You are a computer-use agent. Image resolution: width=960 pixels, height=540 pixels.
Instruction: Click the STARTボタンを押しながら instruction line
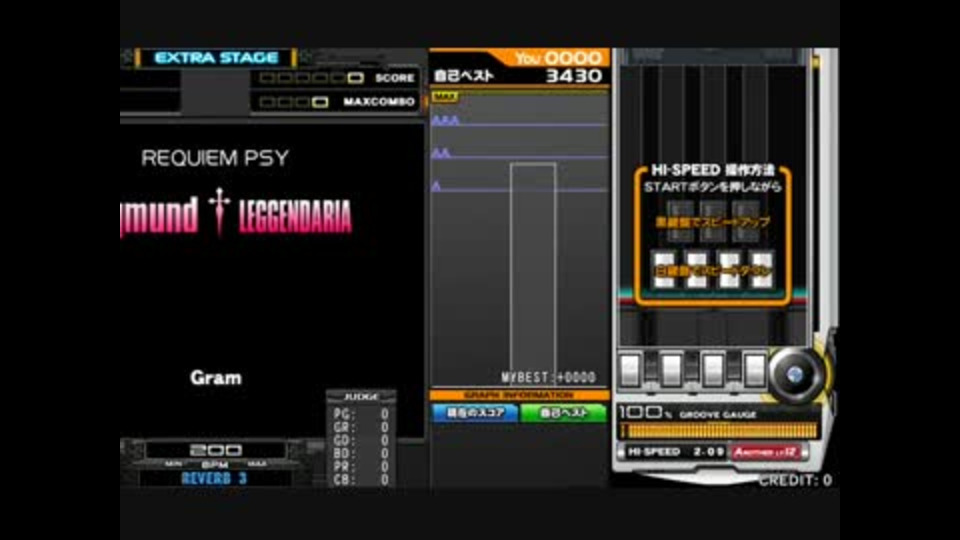point(713,187)
